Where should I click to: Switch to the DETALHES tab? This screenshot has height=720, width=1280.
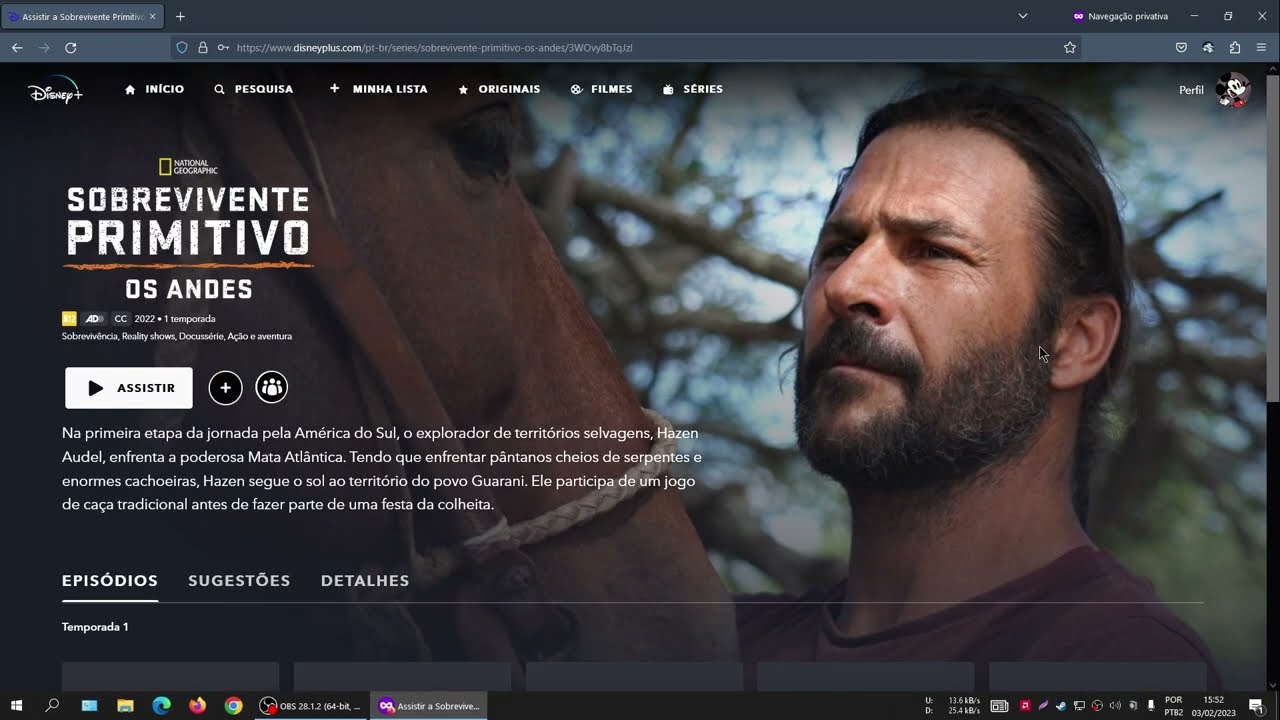coord(365,581)
